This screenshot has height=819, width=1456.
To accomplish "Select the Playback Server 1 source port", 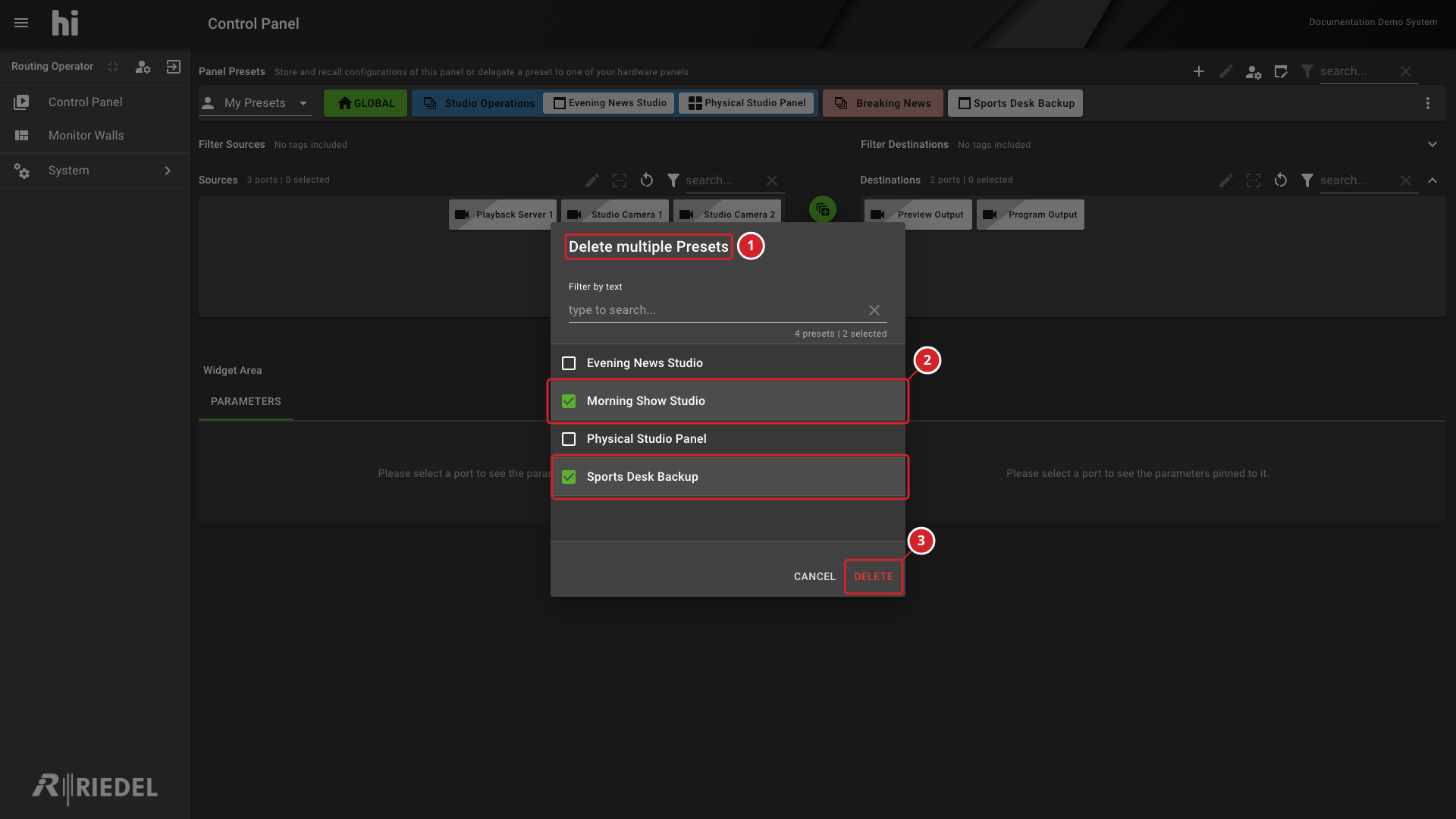I will point(503,215).
